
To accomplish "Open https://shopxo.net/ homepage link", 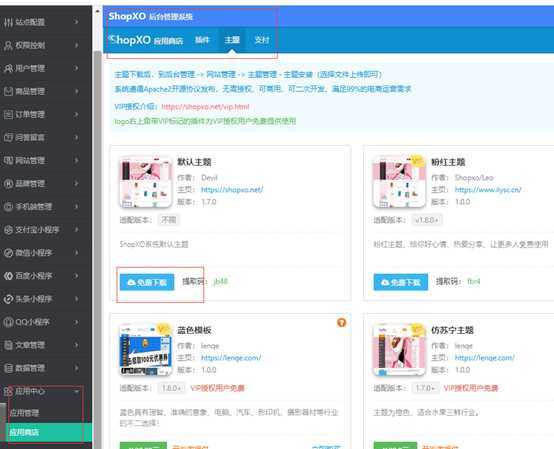I will 232,190.
